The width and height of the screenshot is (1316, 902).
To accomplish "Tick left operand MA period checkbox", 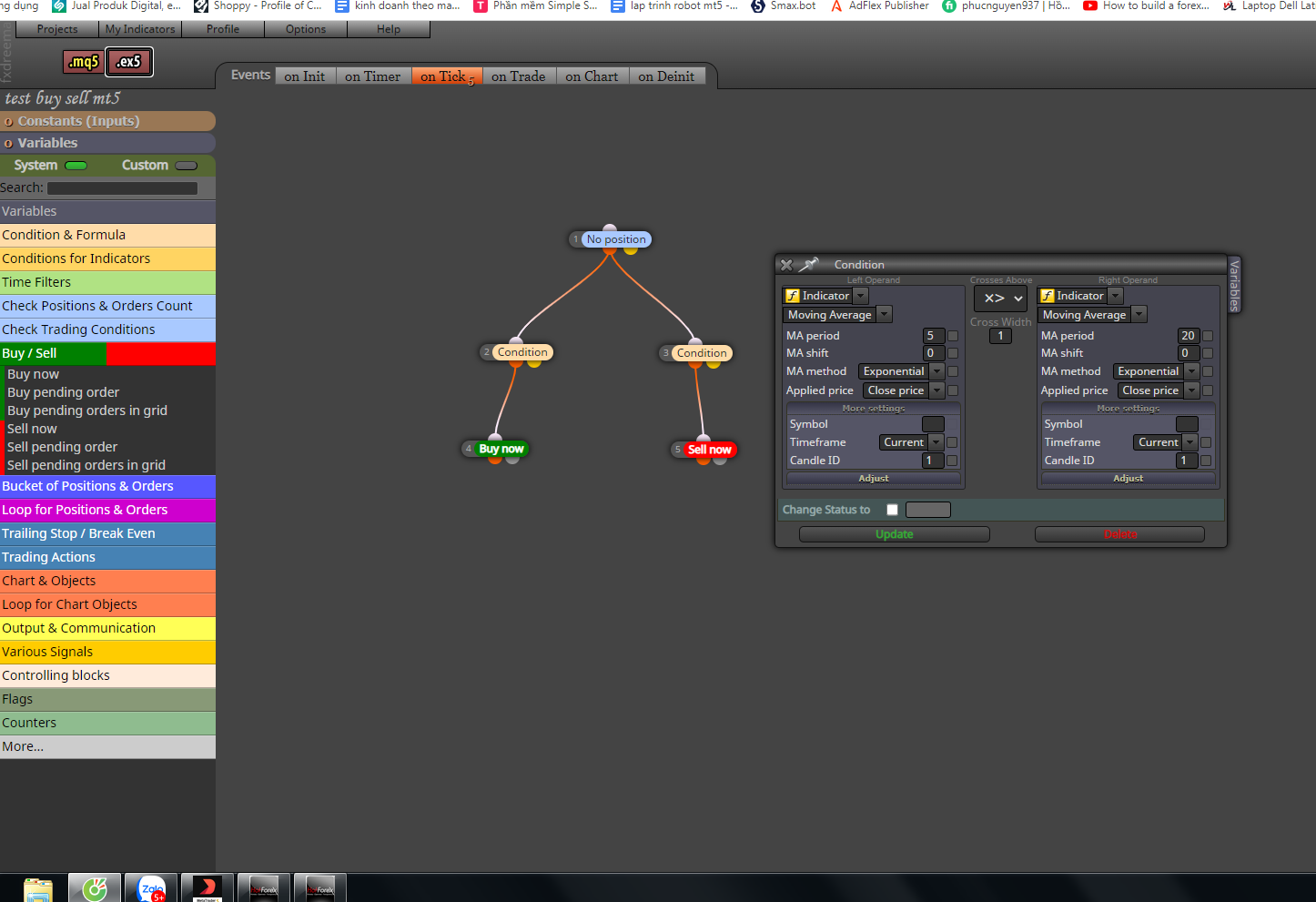I will [953, 336].
